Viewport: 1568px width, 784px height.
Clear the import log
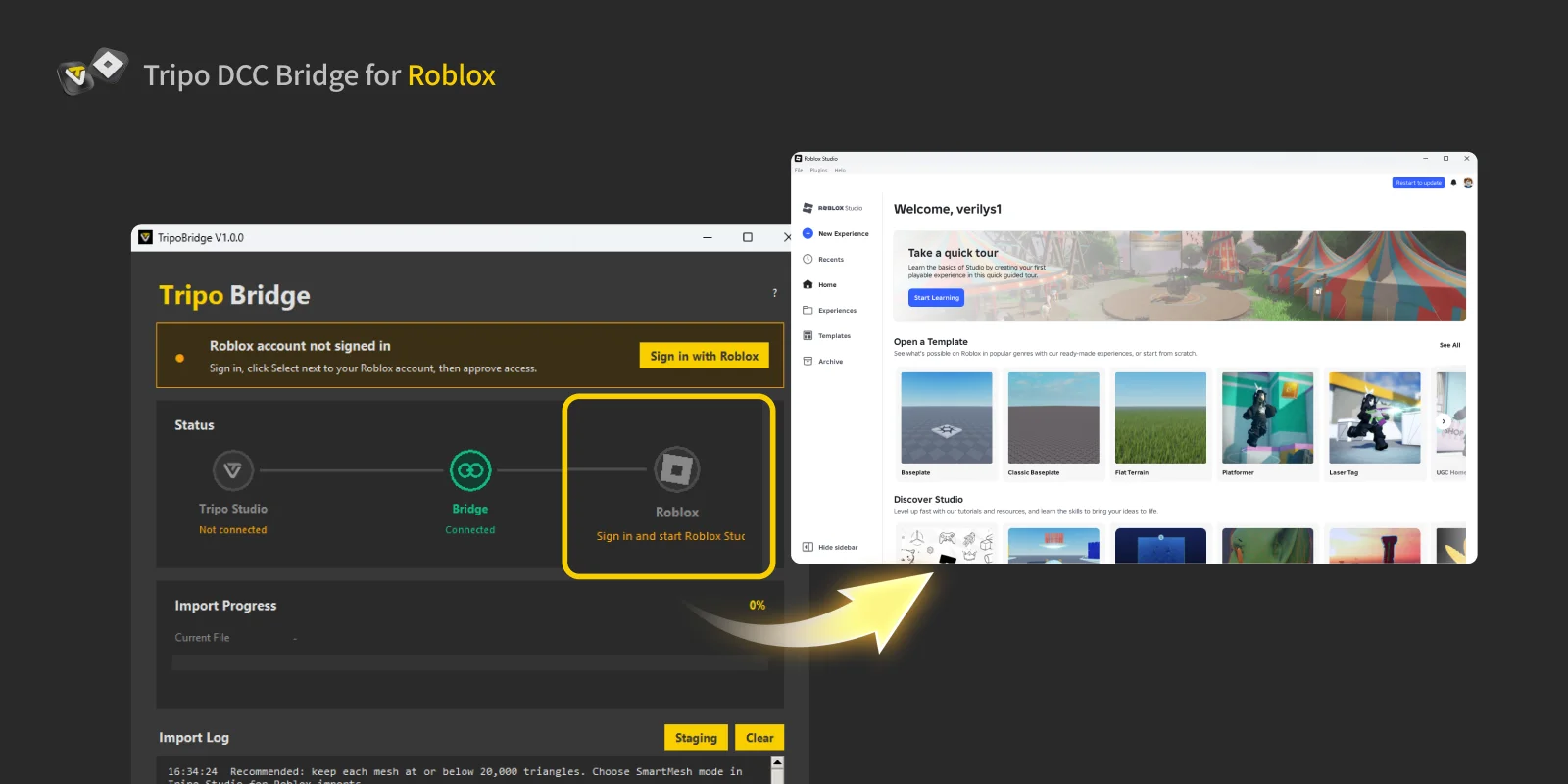click(759, 738)
